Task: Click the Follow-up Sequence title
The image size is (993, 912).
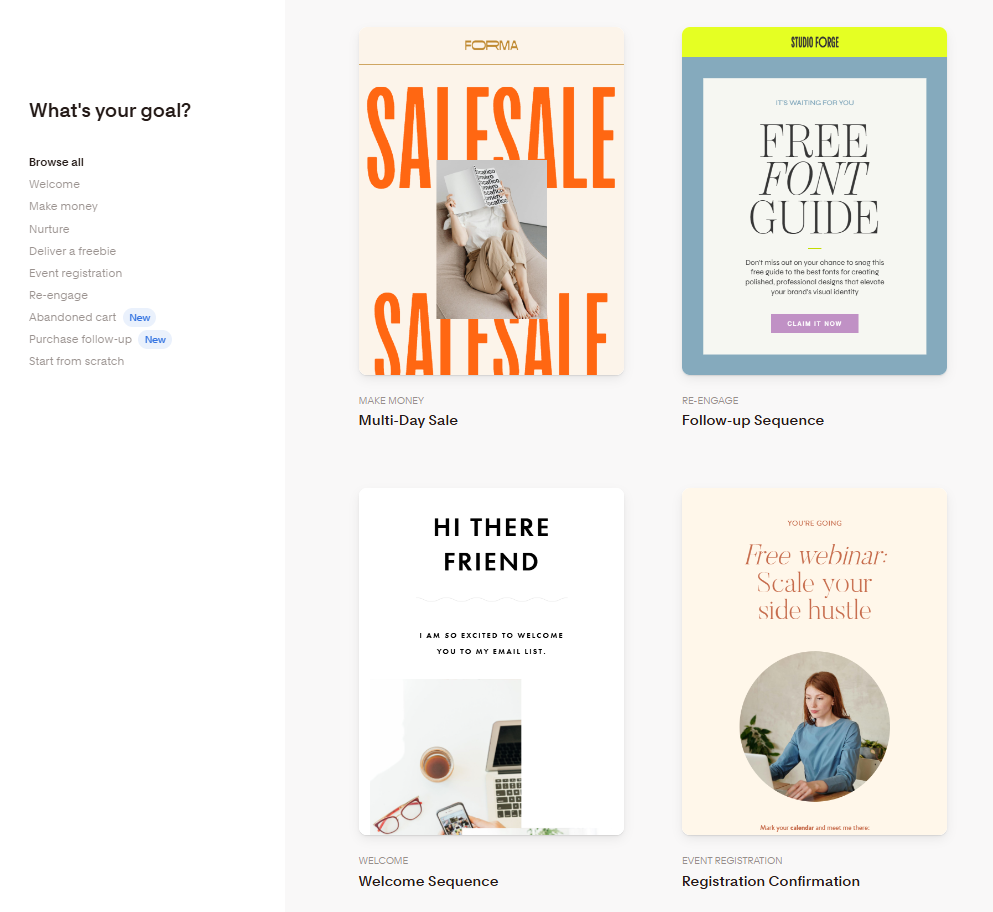Action: (753, 421)
